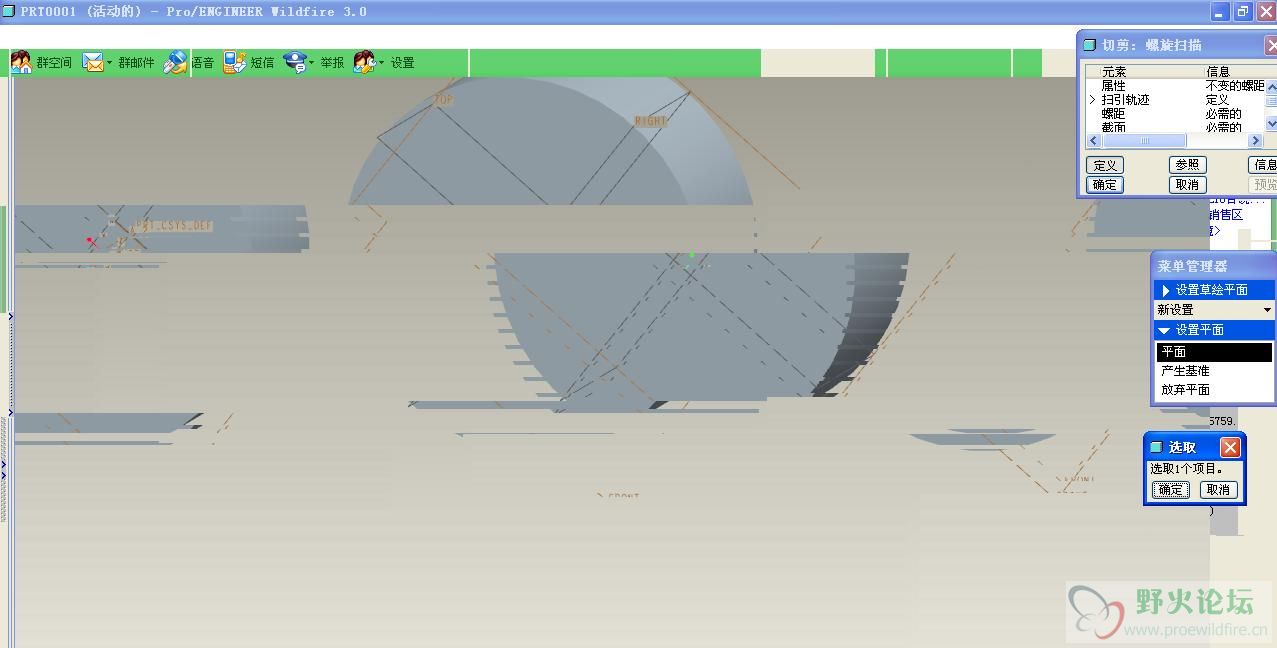The width and height of the screenshot is (1277, 648).
Task: Click the left arrow of the horizontal scrollbar
Action: [1094, 141]
